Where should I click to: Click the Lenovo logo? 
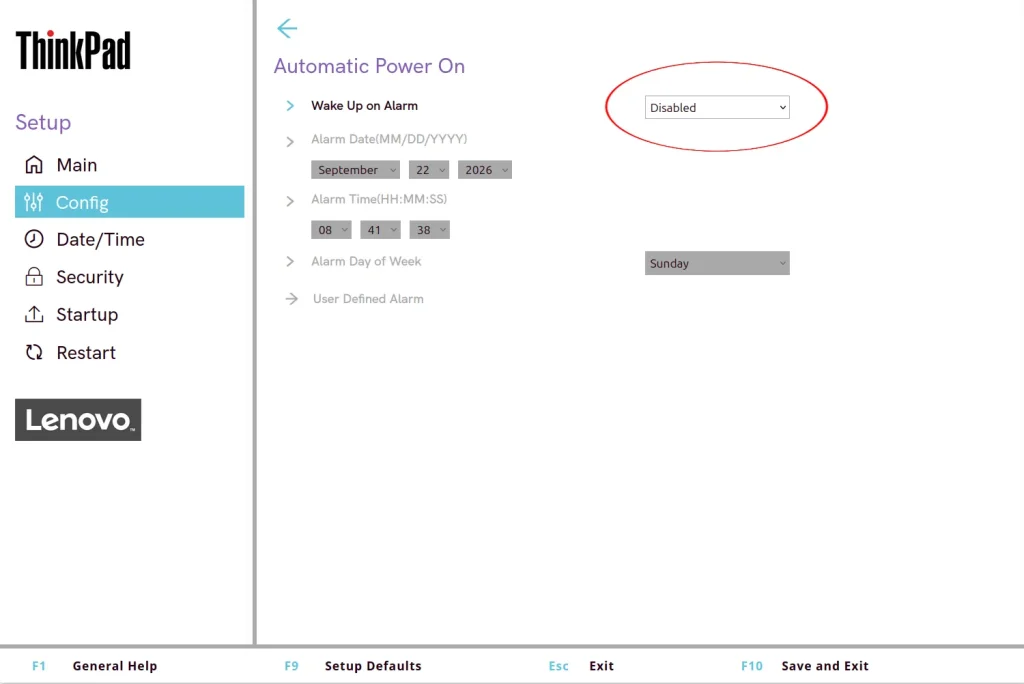(78, 419)
